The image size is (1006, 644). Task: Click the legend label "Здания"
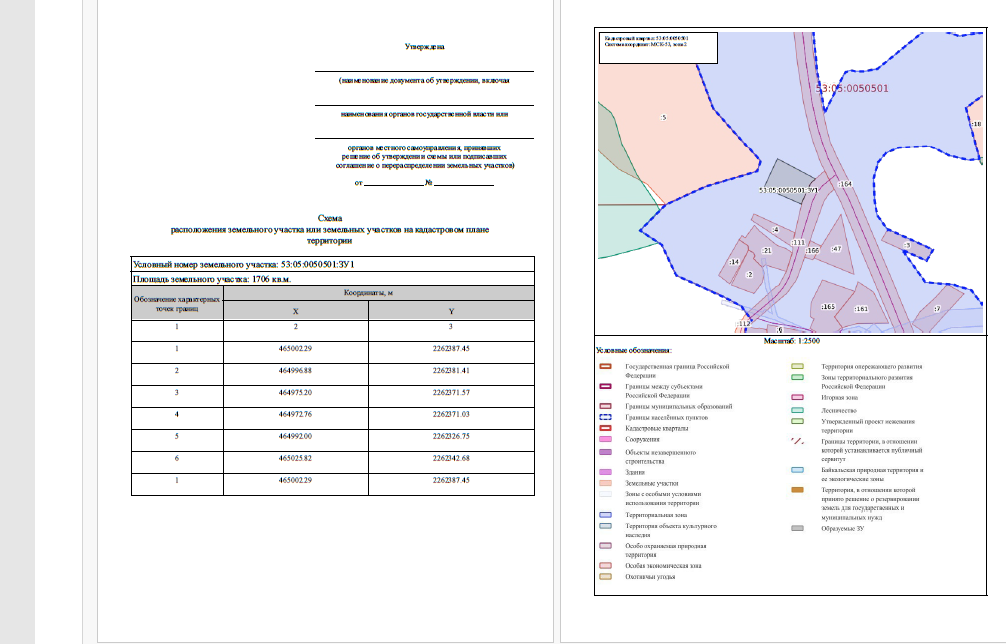tap(635, 472)
